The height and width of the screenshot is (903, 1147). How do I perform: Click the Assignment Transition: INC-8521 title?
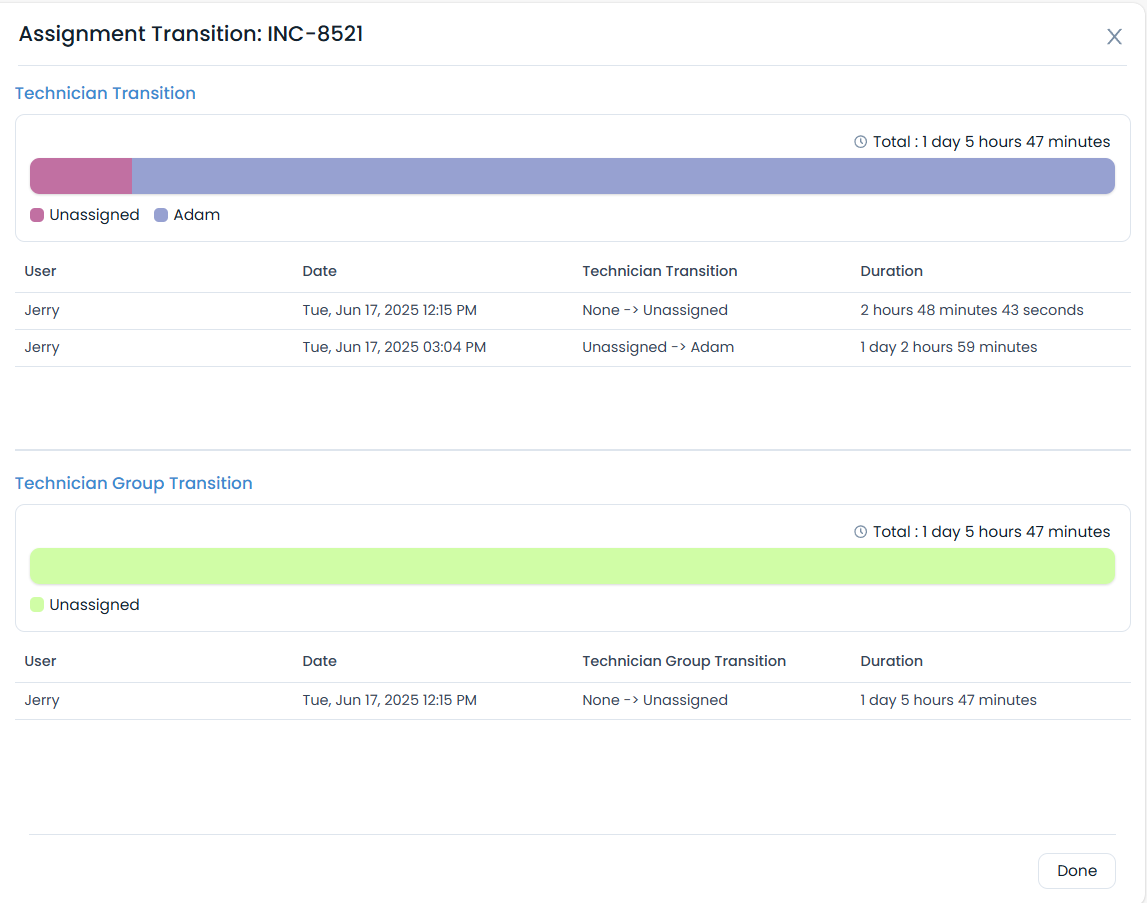(190, 33)
